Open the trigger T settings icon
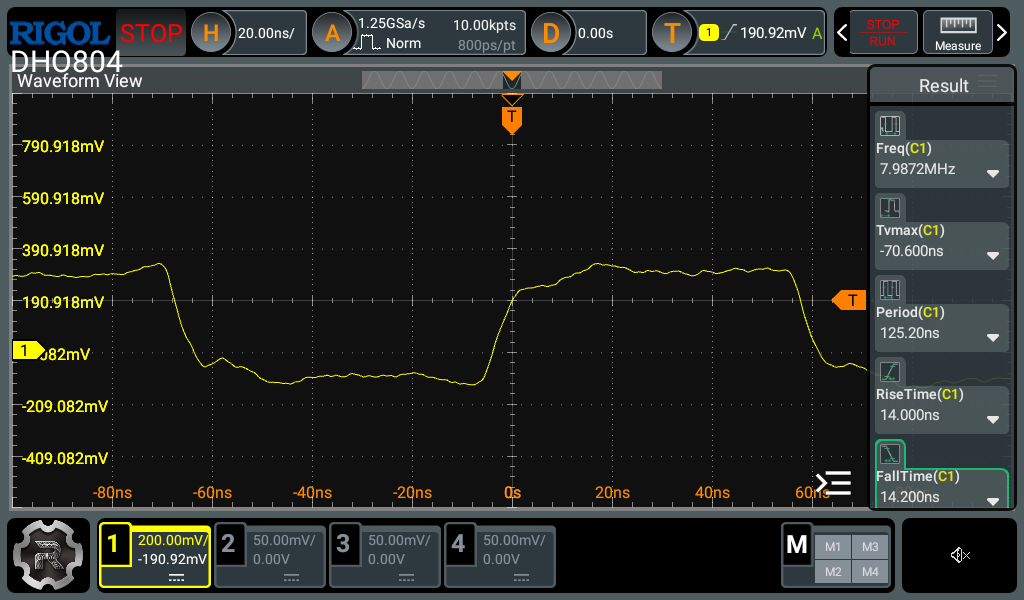This screenshot has height=600, width=1024. coord(672,33)
